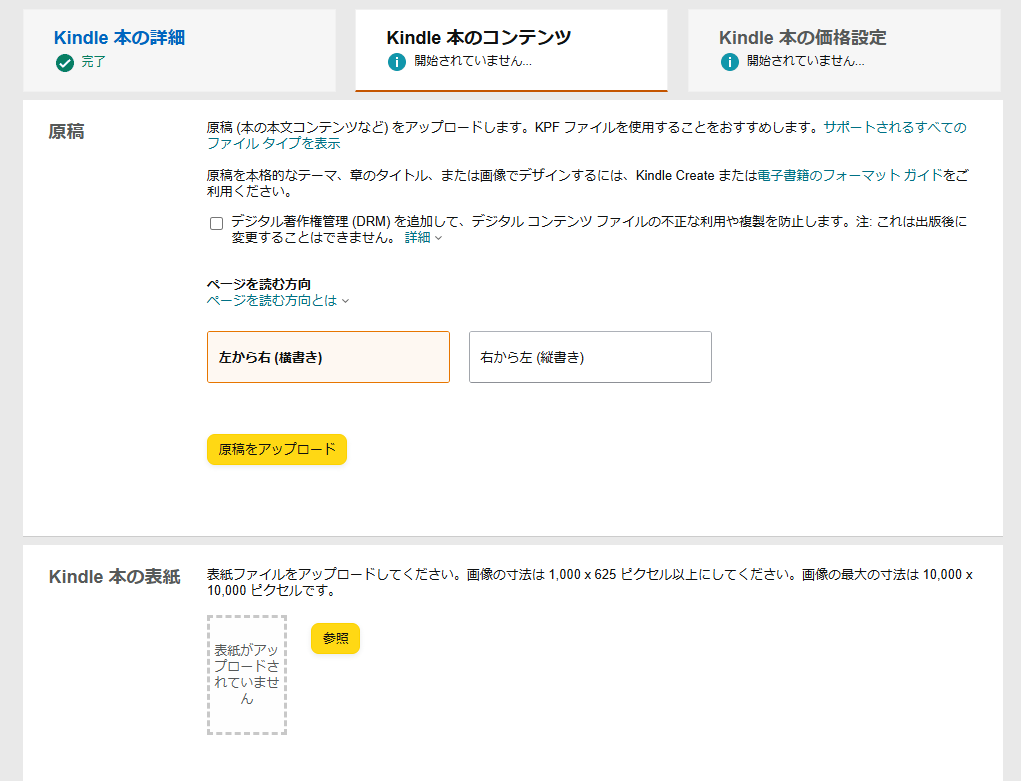Click the 参照 button to browse cover
Image resolution: width=1021 pixels, height=781 pixels.
pos(335,639)
